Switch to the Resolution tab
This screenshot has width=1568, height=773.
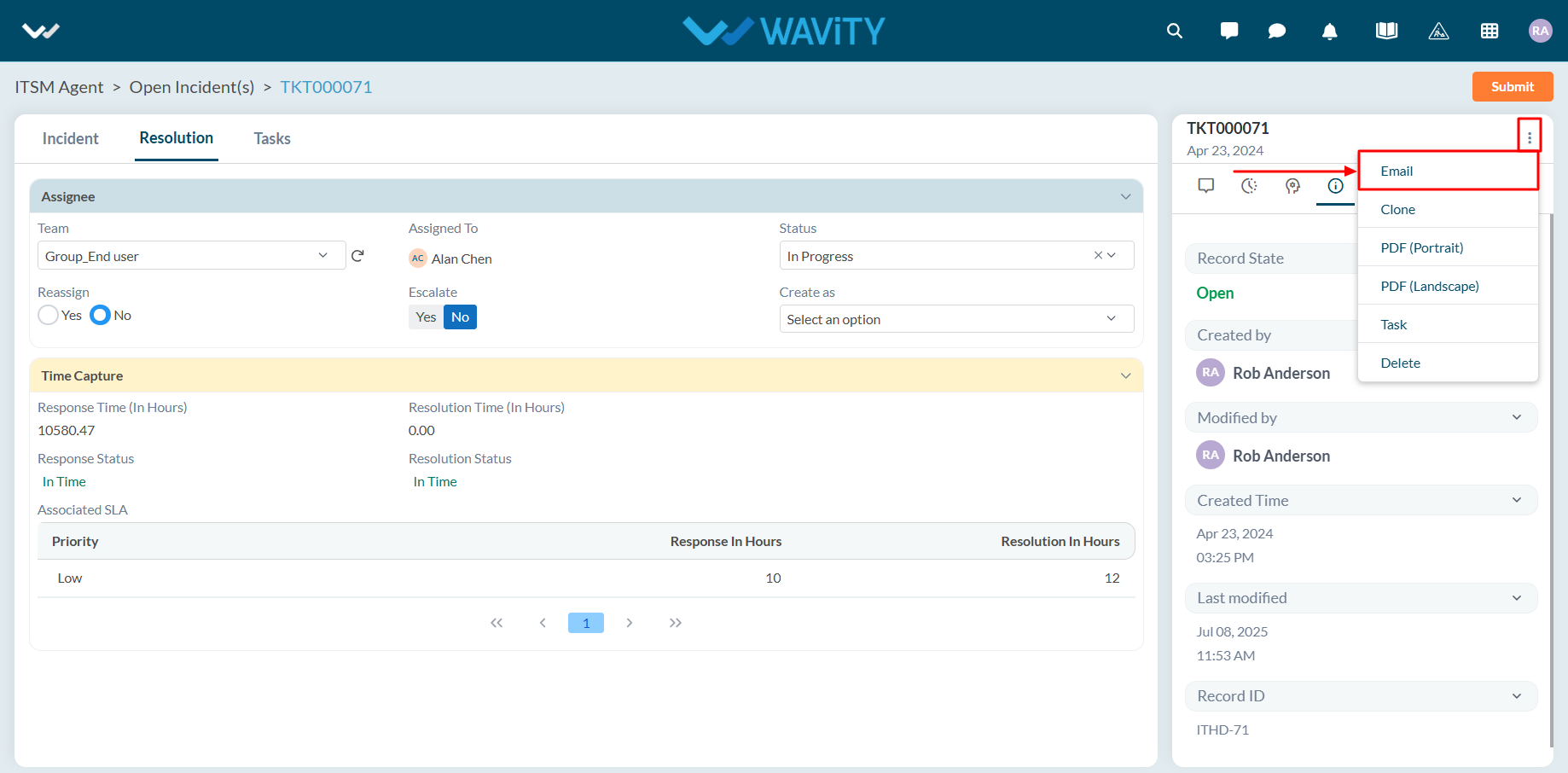177,138
